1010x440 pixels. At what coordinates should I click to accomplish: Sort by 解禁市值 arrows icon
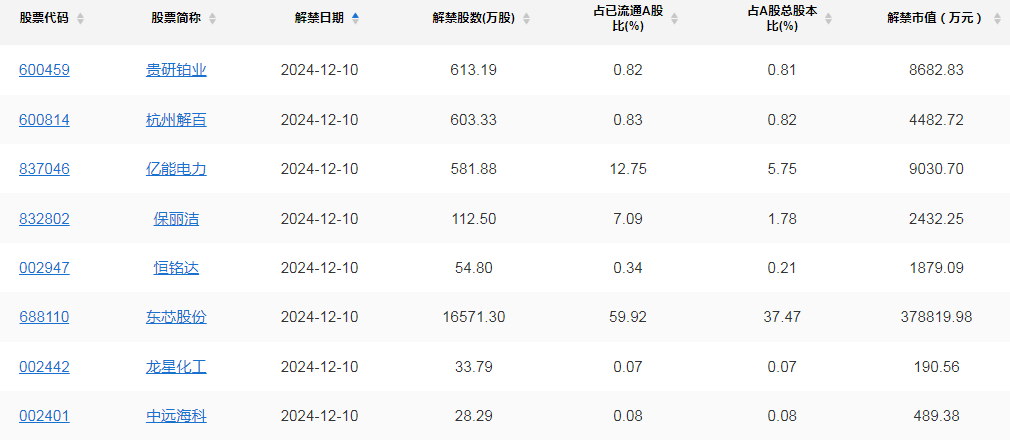click(995, 19)
